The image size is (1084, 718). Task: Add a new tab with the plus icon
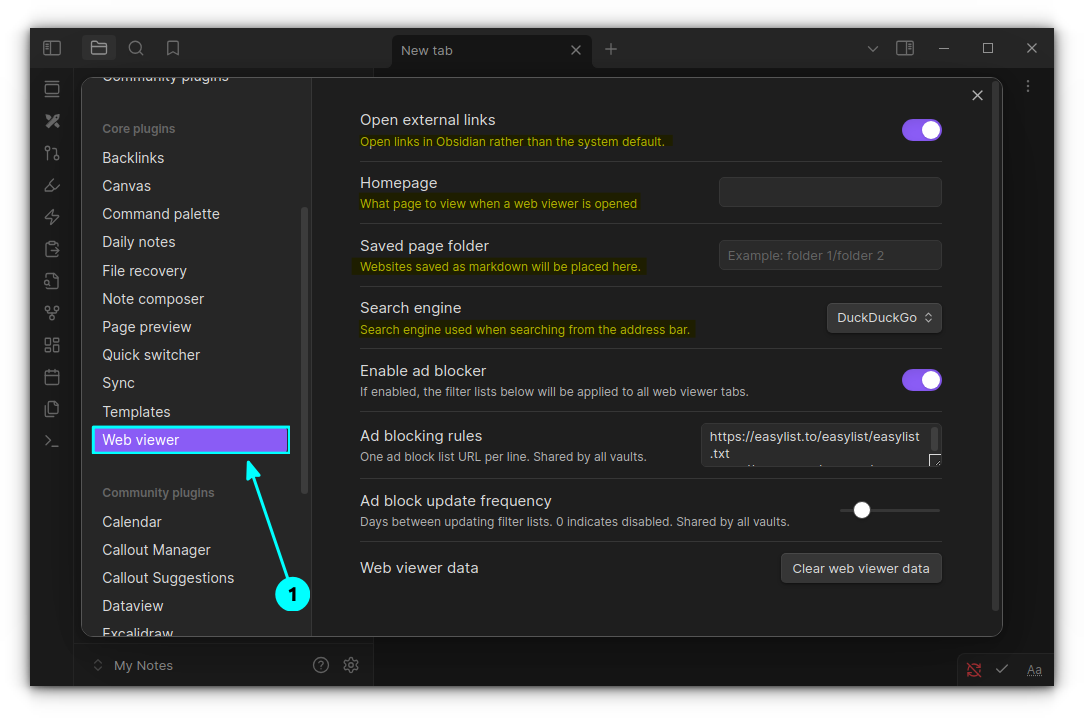611,49
